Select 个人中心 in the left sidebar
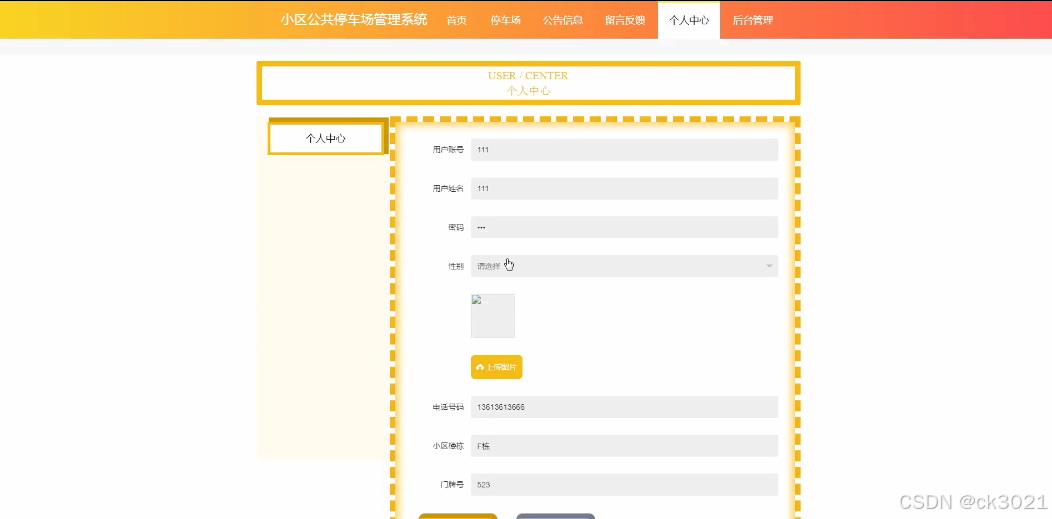1052x519 pixels. pyautogui.click(x=326, y=138)
